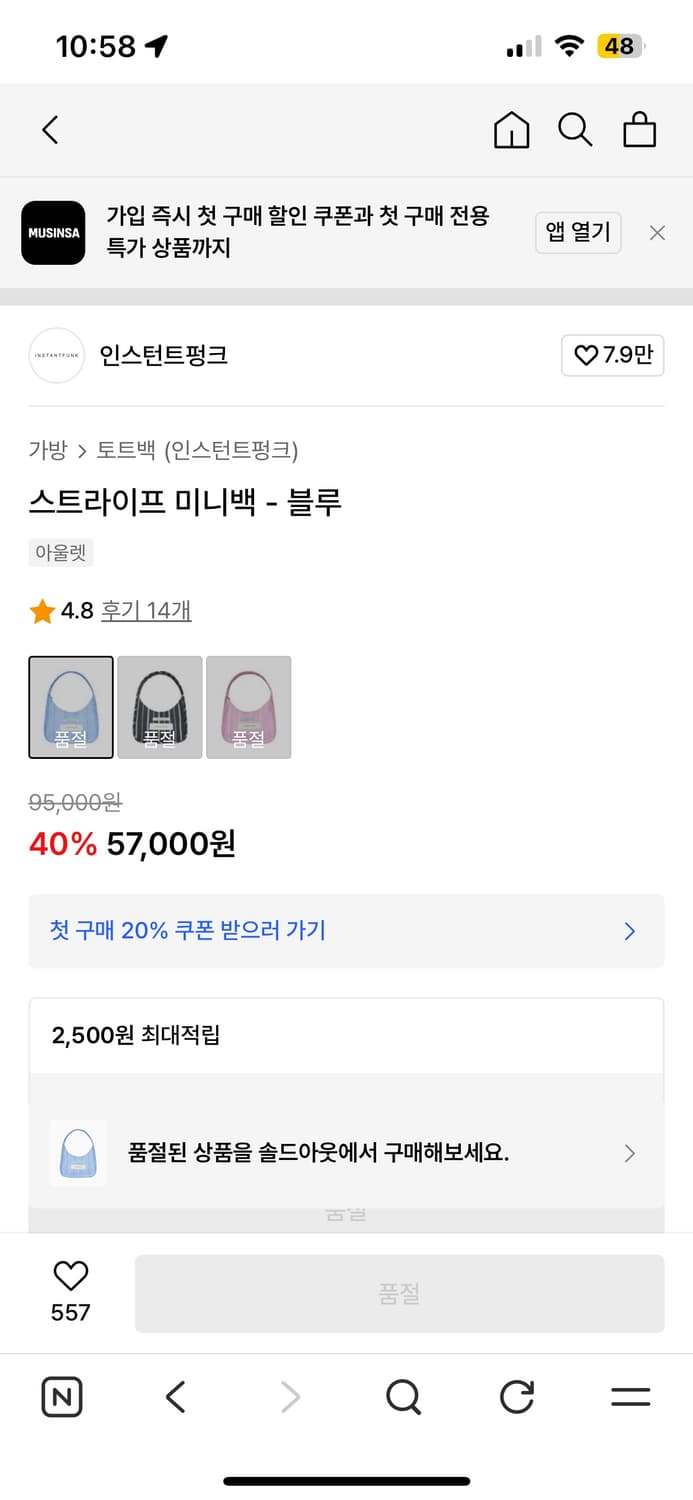Open the home screen via home icon
Screen dimensions: 693x1500
pyautogui.click(x=511, y=130)
